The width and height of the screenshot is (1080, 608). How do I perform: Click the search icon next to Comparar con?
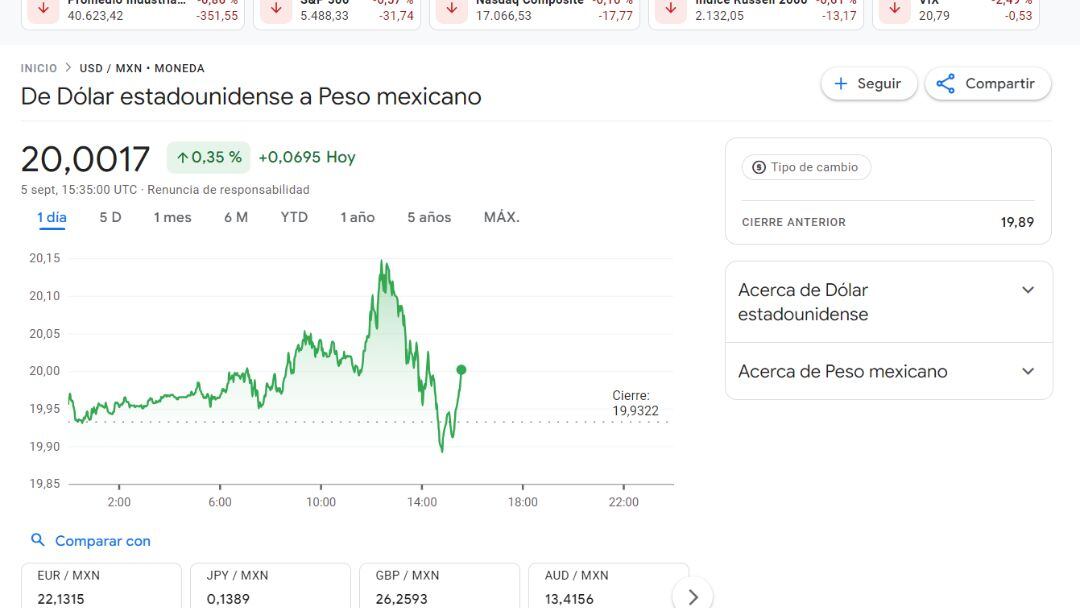point(37,540)
